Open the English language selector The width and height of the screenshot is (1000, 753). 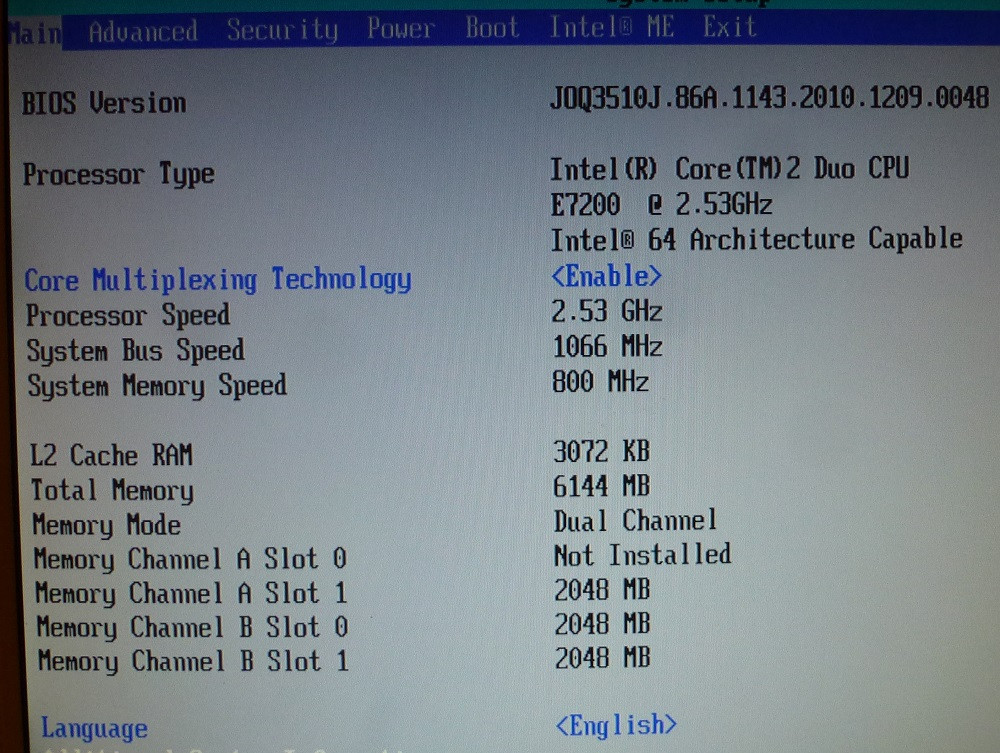[x=615, y=725]
